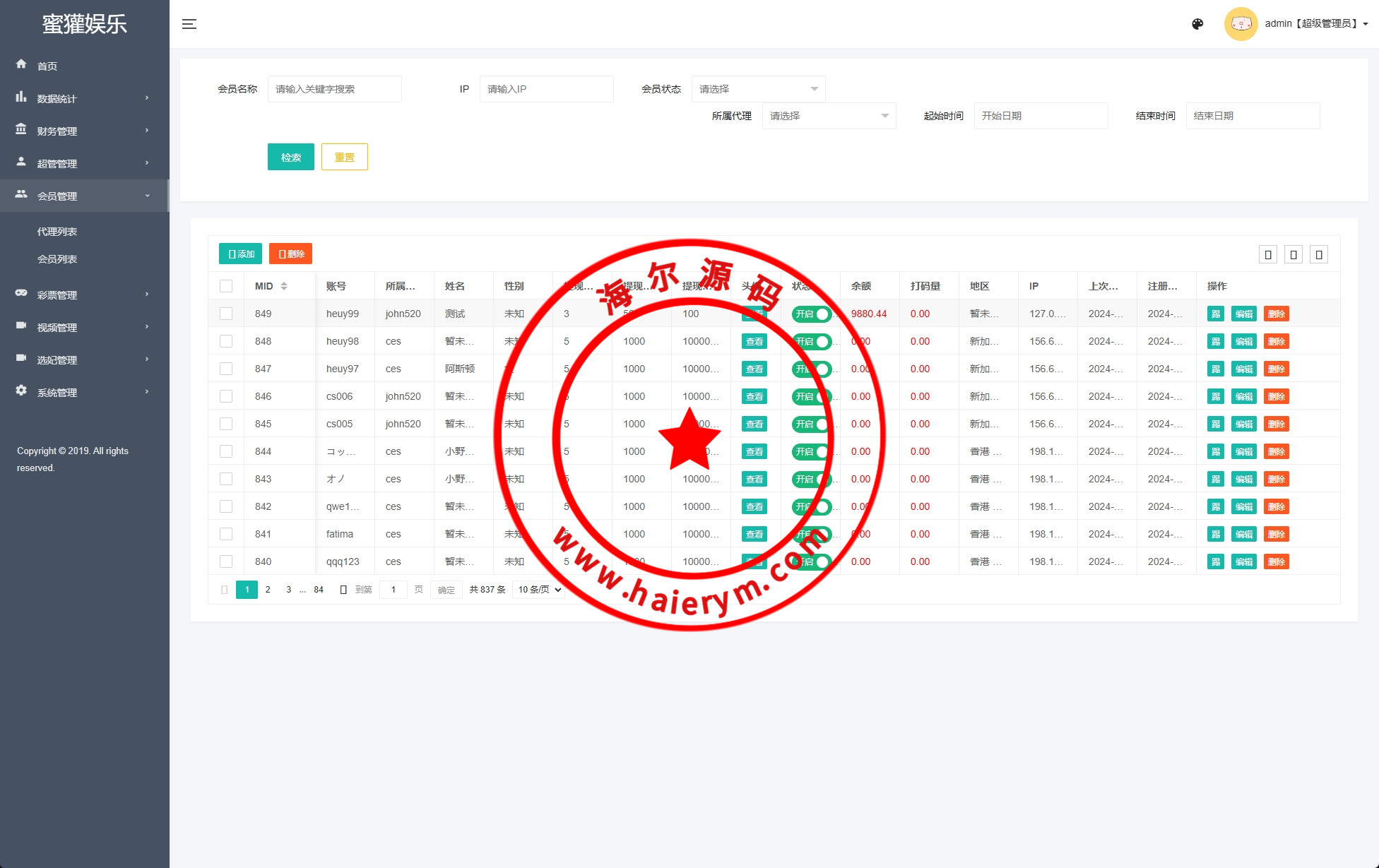
Task: Click first table toolbar icon at top right
Action: [1268, 254]
